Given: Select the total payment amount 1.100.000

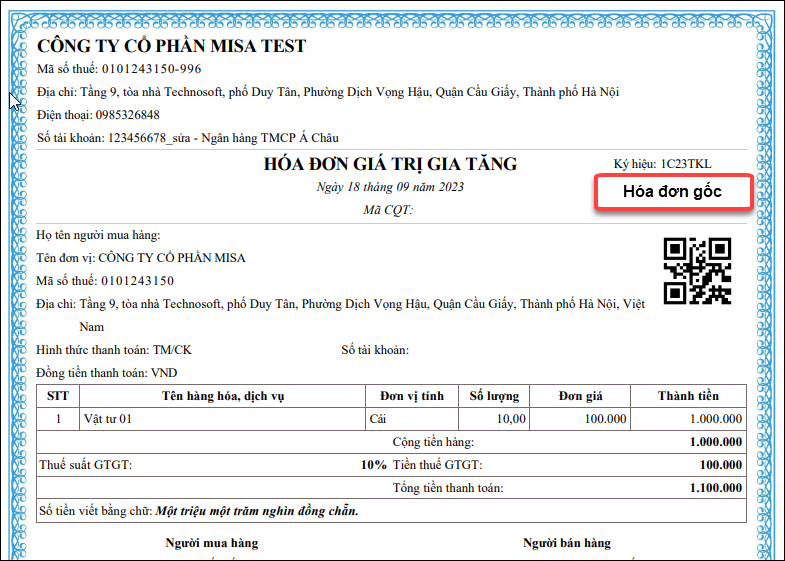Looking at the screenshot, I should (x=715, y=488).
